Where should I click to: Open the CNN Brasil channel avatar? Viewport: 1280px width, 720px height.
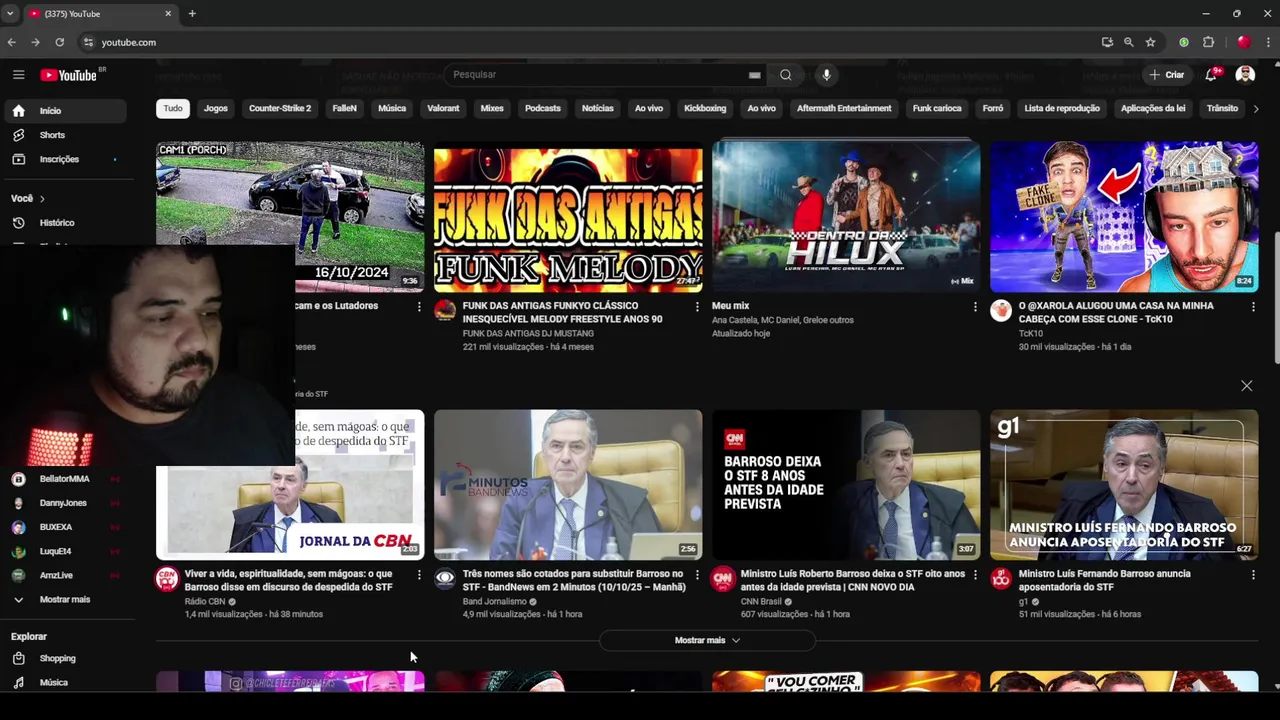point(723,579)
